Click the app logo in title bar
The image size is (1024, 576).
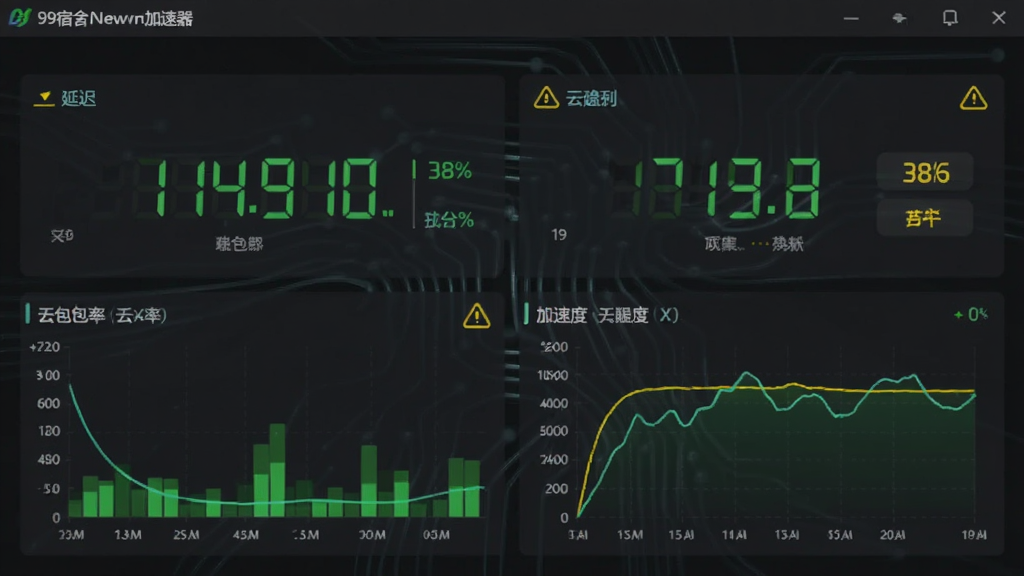pos(20,18)
